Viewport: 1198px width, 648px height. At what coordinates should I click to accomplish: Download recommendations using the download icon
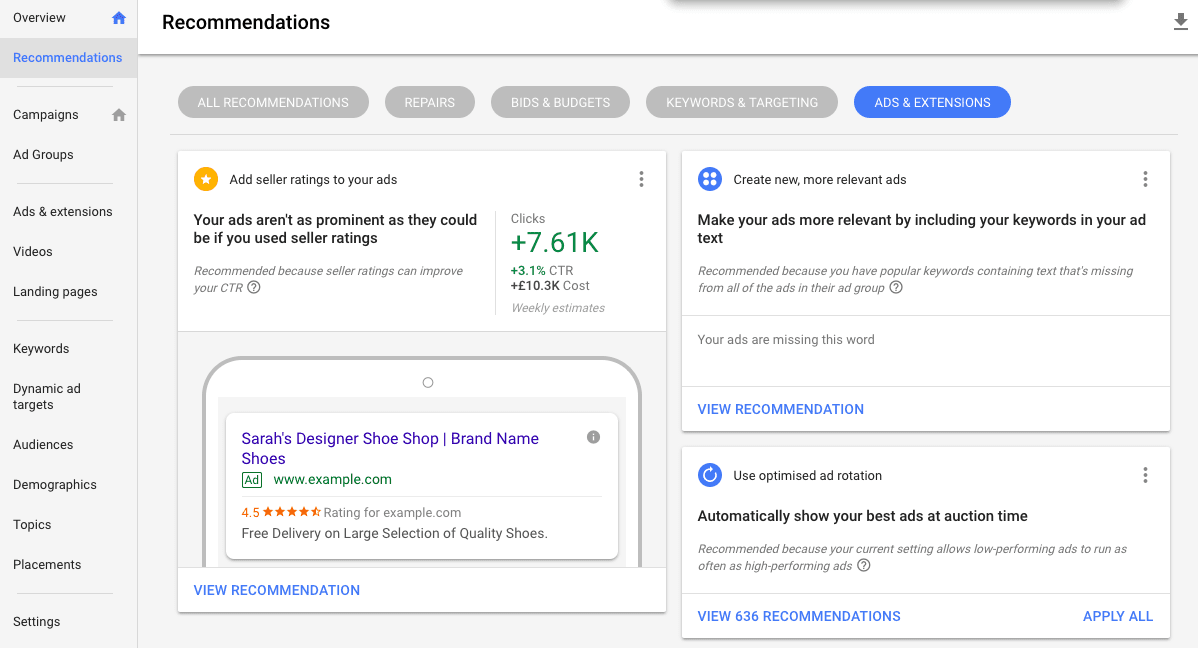click(1180, 22)
